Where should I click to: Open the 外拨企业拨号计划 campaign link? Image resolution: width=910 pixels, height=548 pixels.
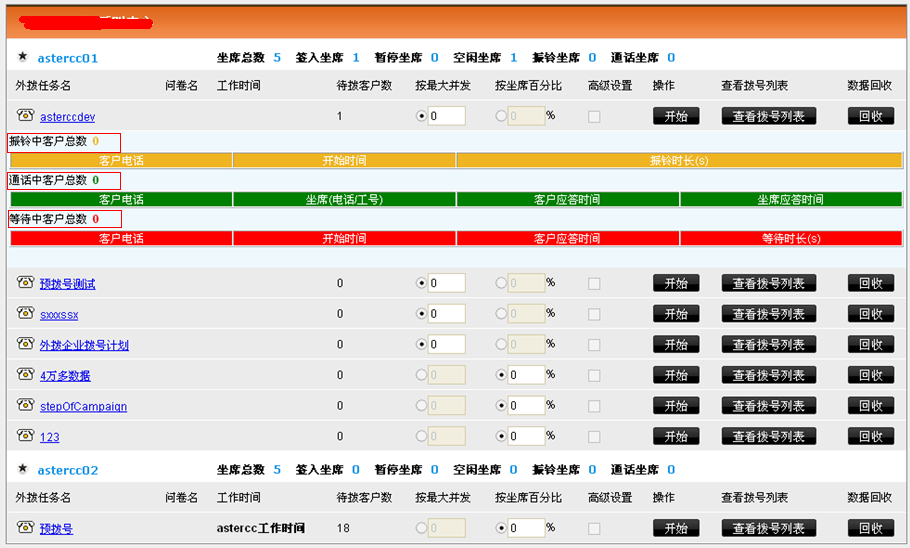[x=84, y=346]
